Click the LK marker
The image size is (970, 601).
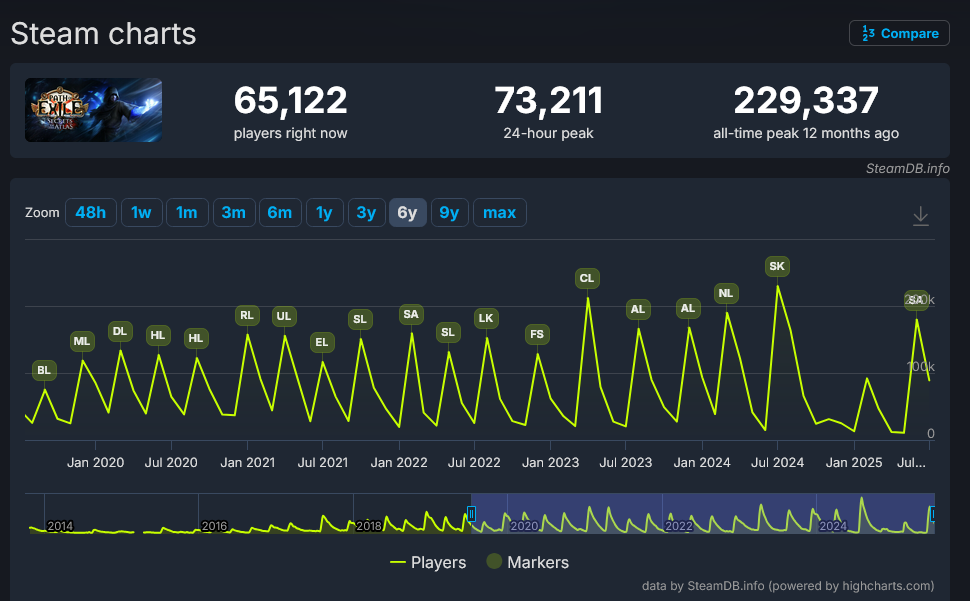486,318
